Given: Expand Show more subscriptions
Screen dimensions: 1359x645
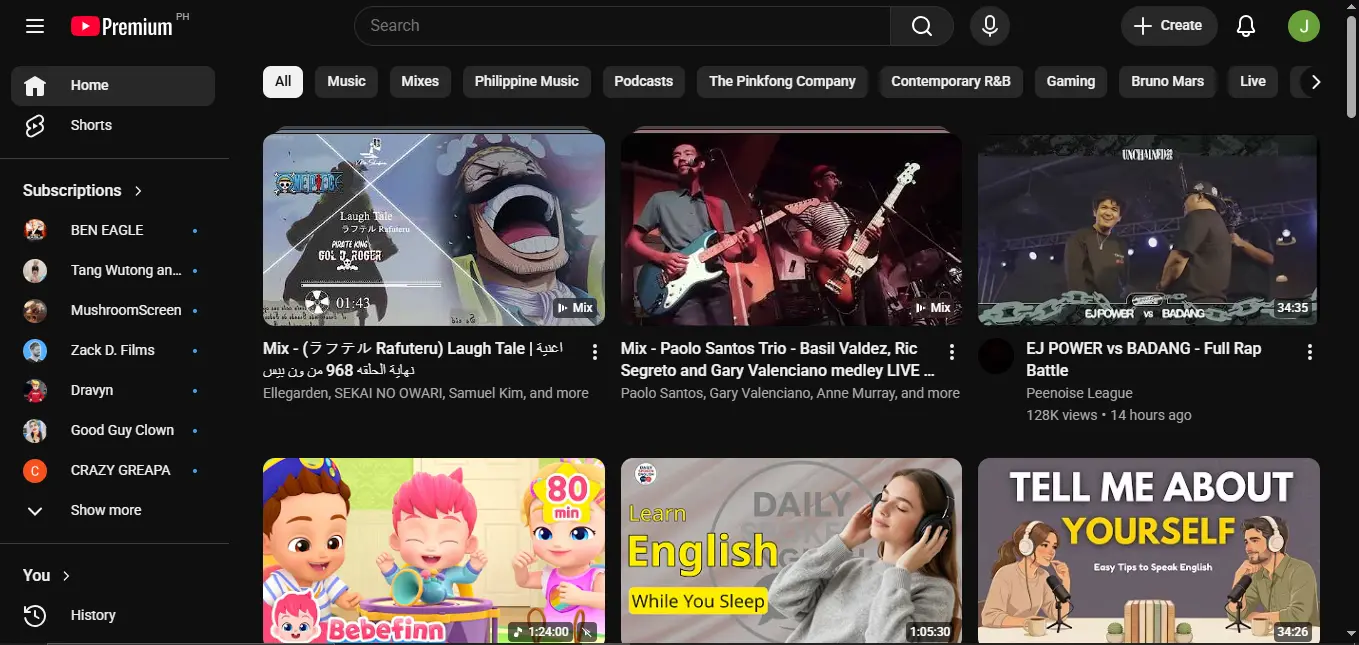Looking at the screenshot, I should [113, 510].
